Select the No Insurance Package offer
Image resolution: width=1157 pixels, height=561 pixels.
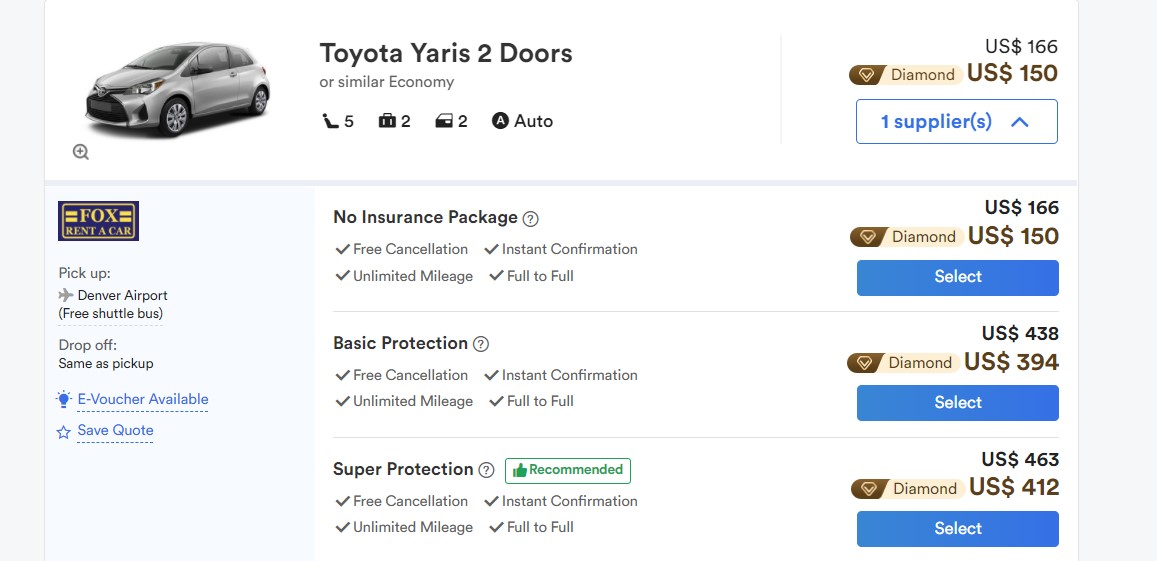pos(957,277)
